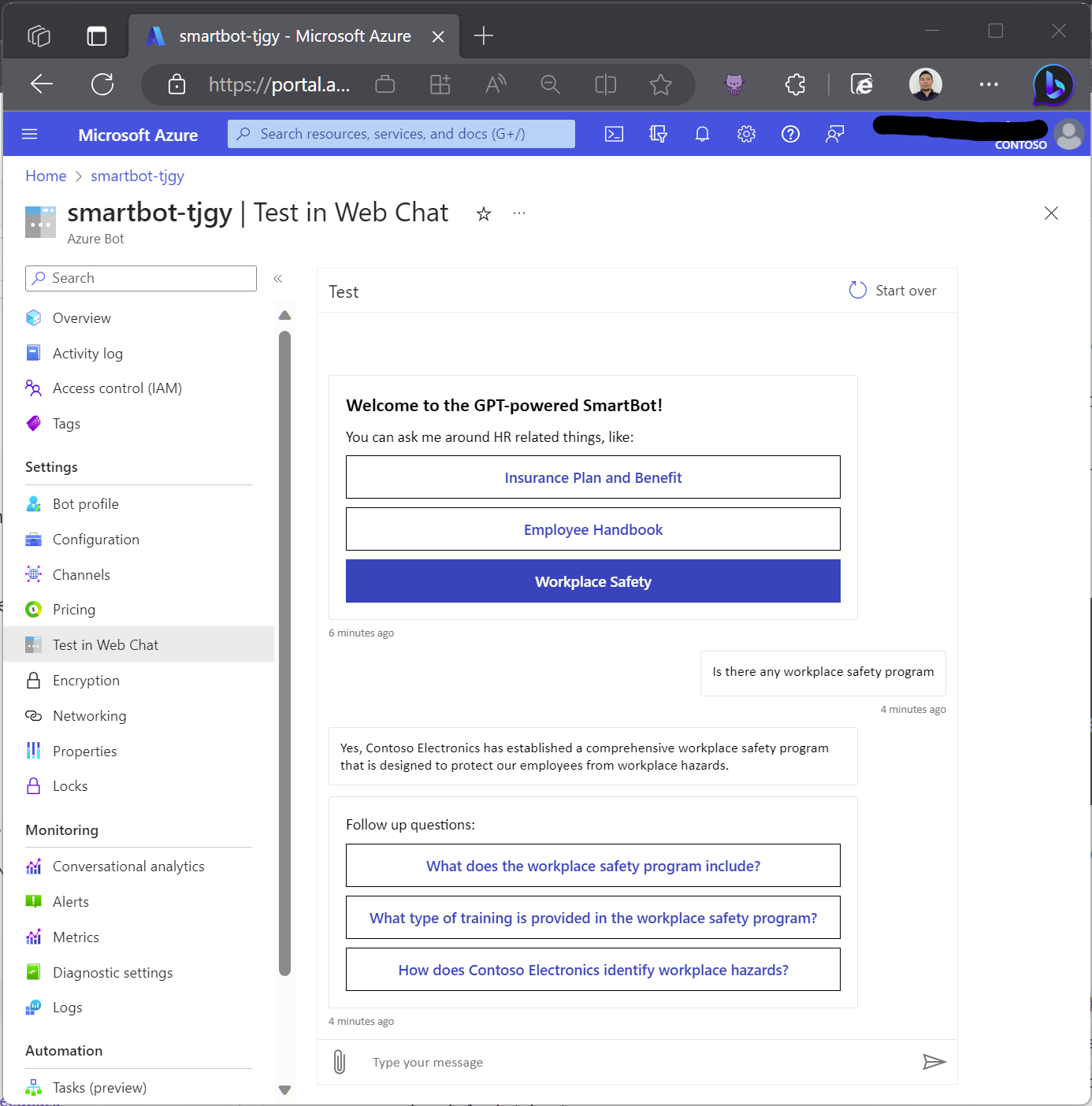Click the Insurance Plan and Benefit button
Screen dimensions: 1092x1106
(593, 477)
